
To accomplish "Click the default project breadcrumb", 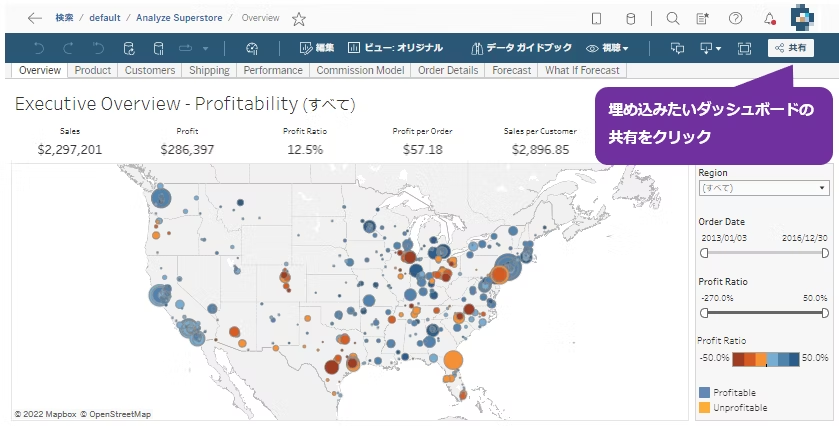I will tap(105, 18).
